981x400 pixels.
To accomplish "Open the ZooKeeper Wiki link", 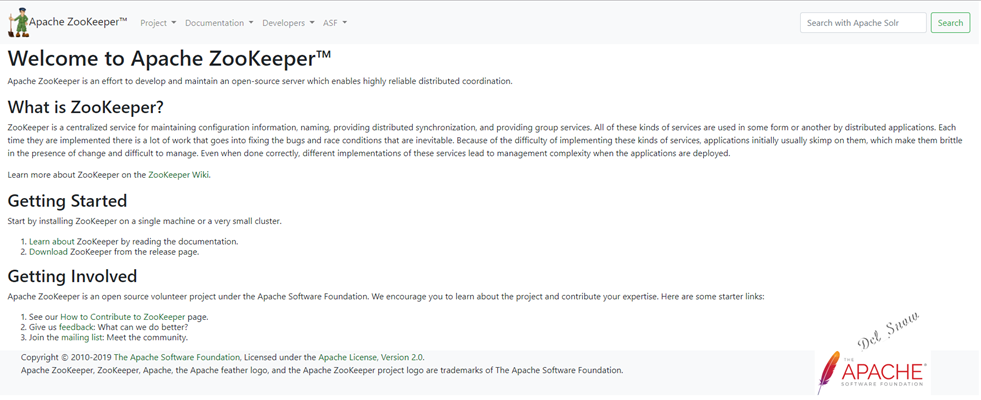I will [178, 175].
